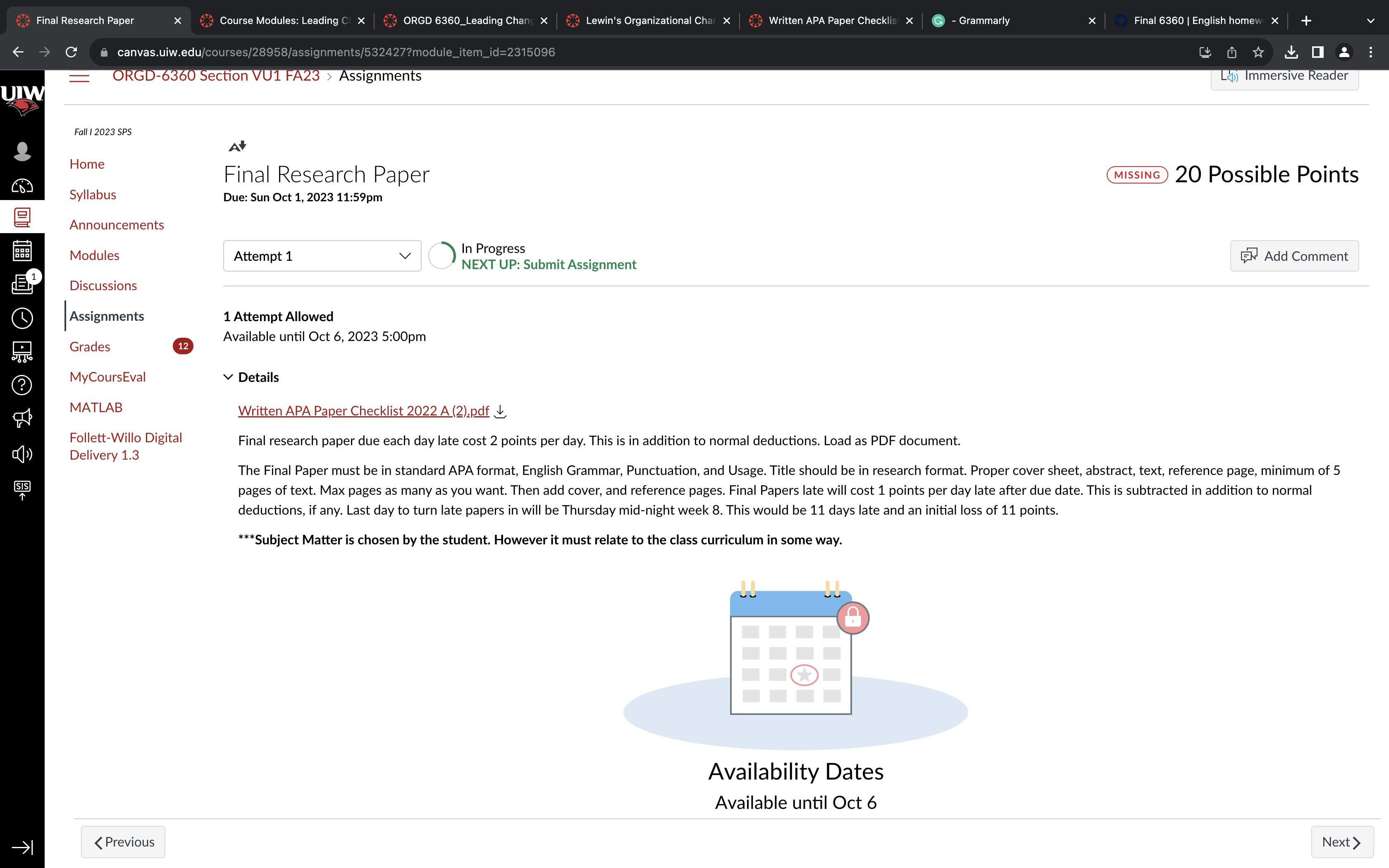Open a new browser tab with plus

tap(1306, 21)
